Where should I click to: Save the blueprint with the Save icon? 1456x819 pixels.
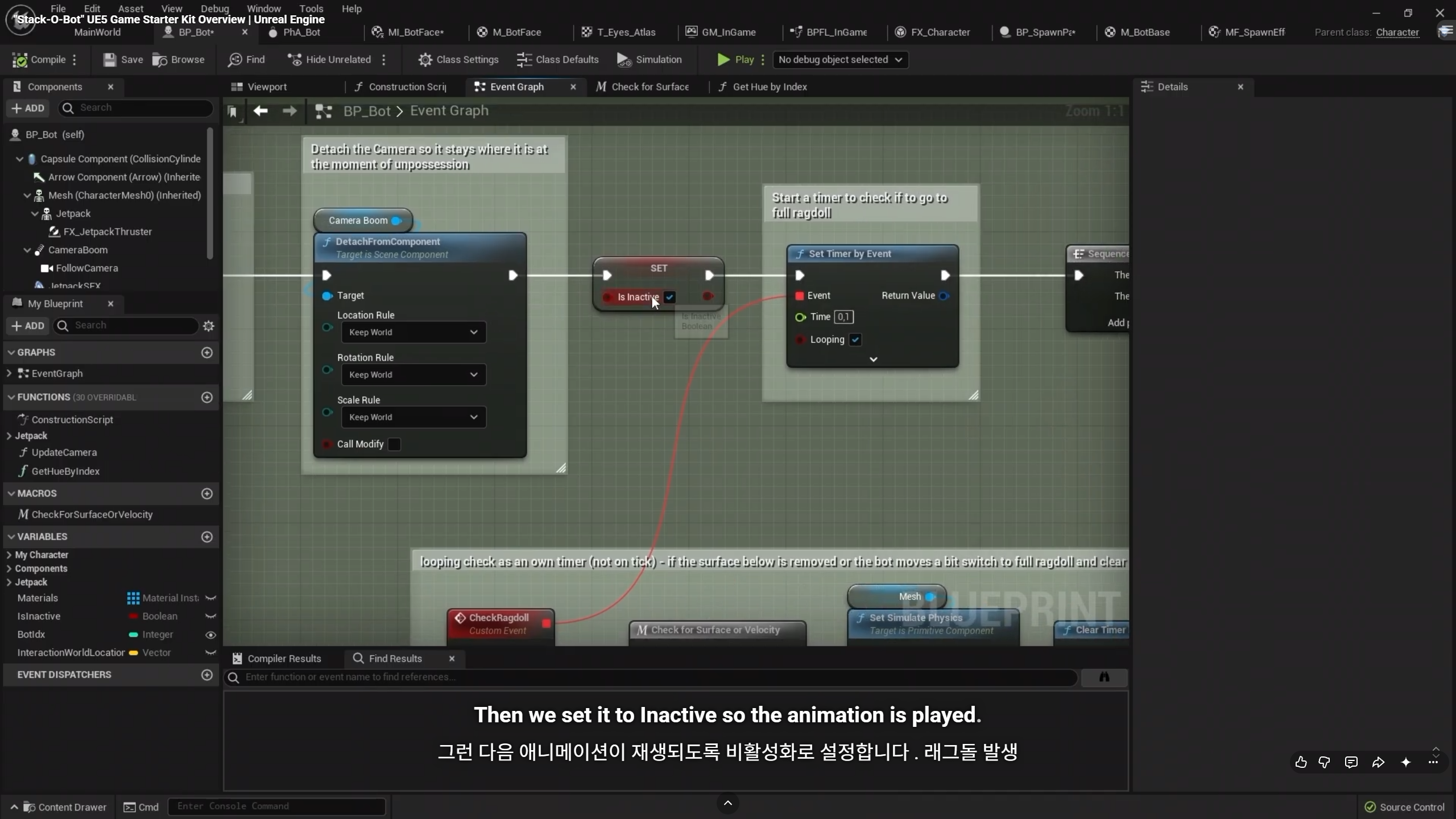110,60
